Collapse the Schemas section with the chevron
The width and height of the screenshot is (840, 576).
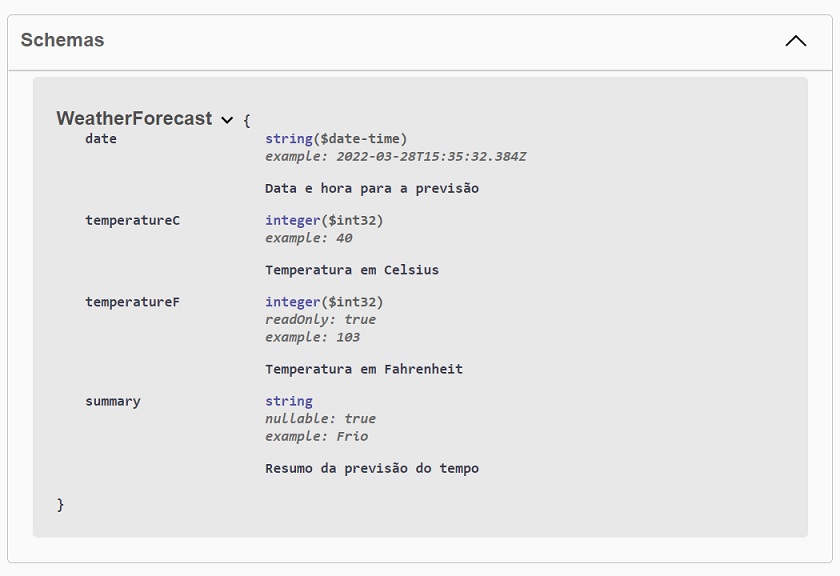click(x=796, y=41)
